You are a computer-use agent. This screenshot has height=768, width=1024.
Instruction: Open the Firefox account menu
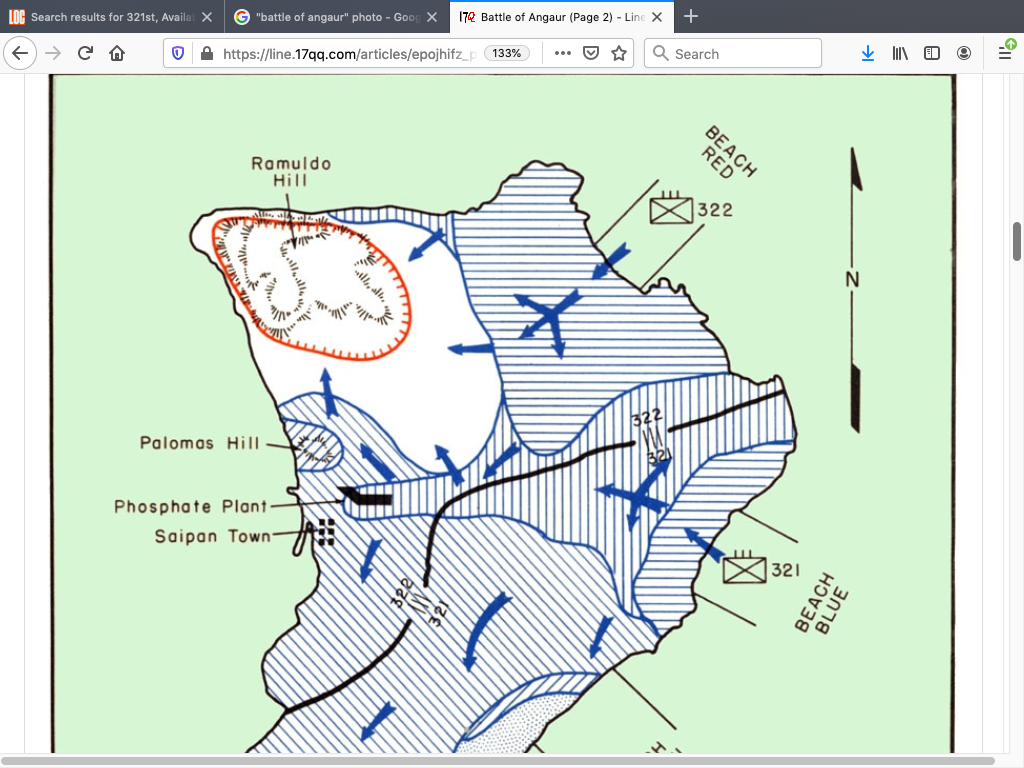point(964,54)
